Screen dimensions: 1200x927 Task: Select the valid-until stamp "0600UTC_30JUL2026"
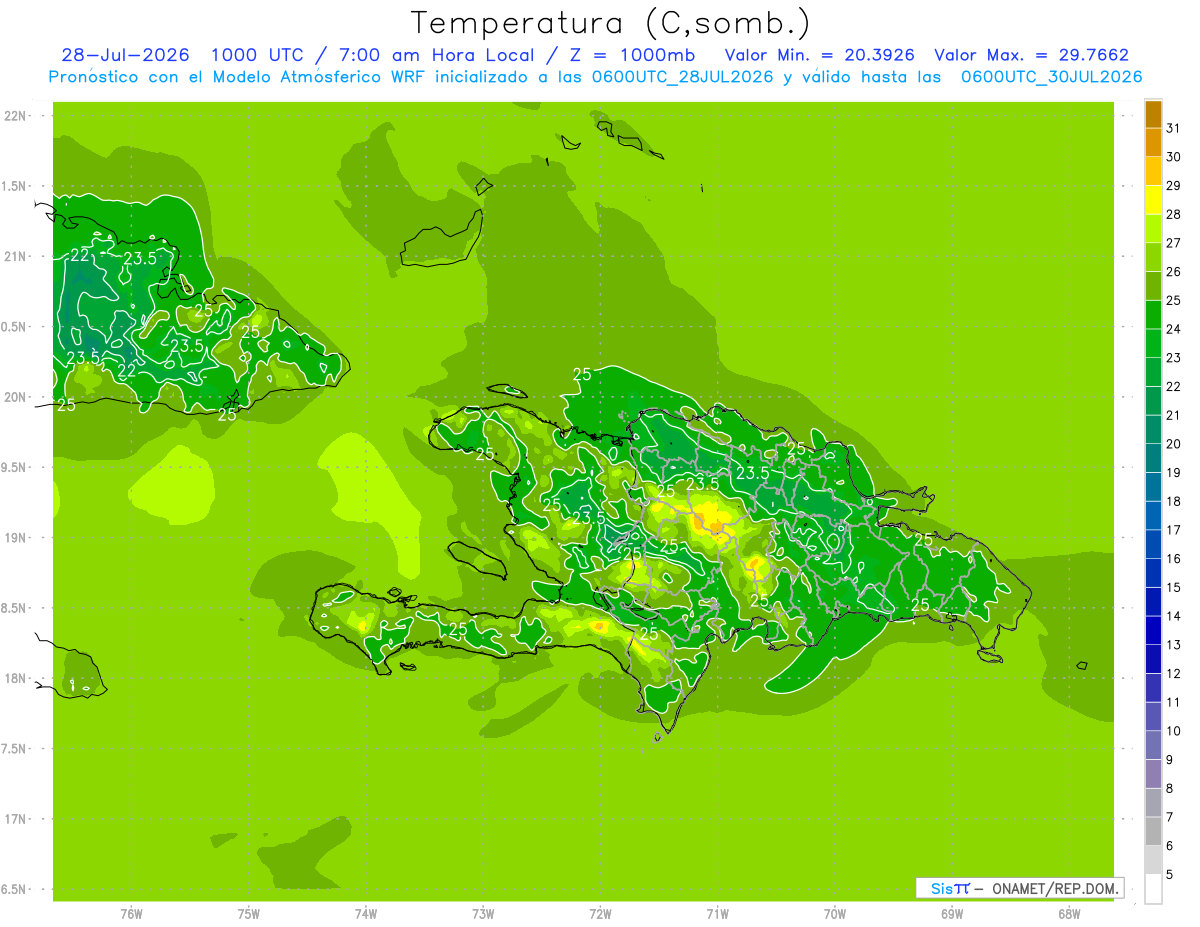click(1051, 77)
